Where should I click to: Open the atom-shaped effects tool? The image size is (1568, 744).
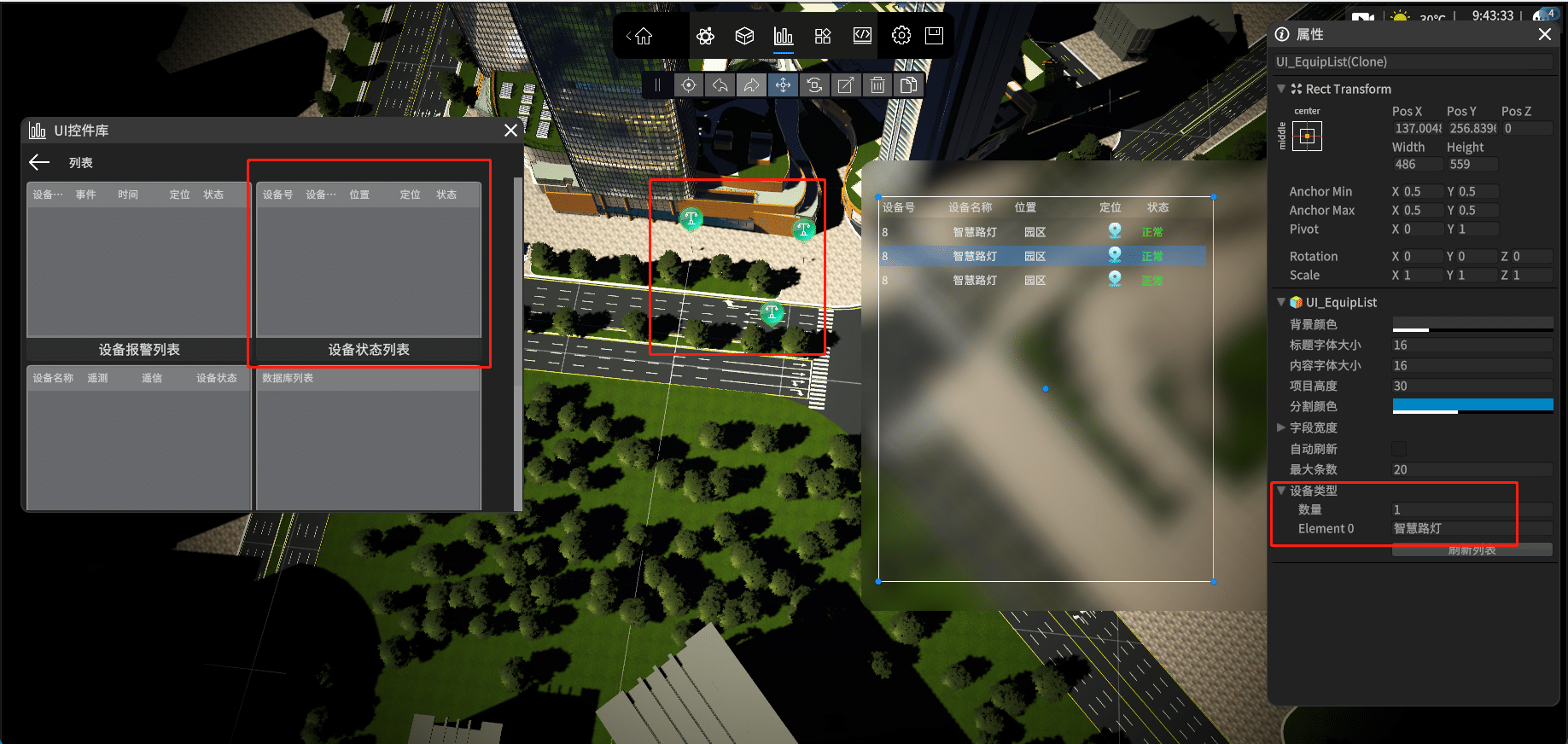(x=705, y=36)
